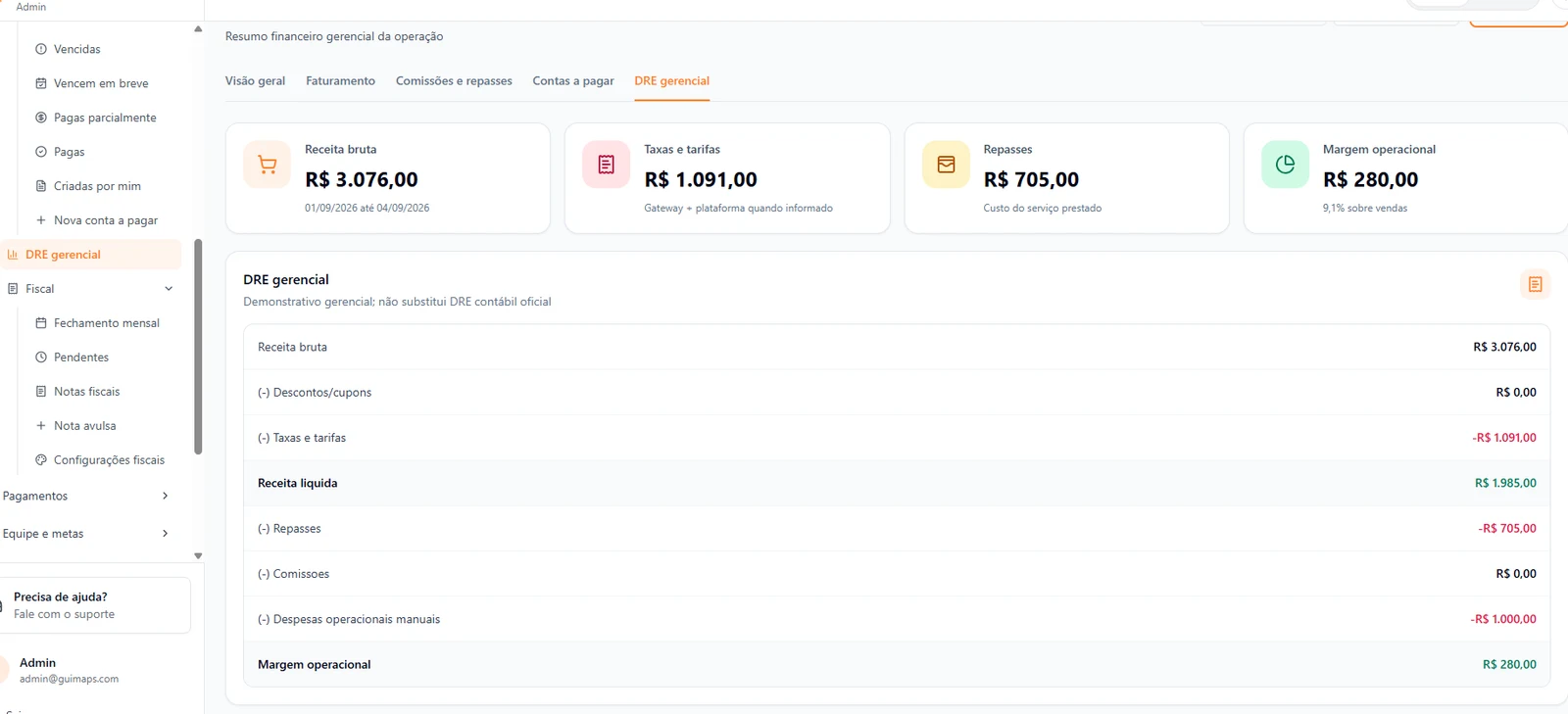This screenshot has width=1568, height=714.
Task: Click the (-) Descontos/cupons row label
Action: [315, 393]
